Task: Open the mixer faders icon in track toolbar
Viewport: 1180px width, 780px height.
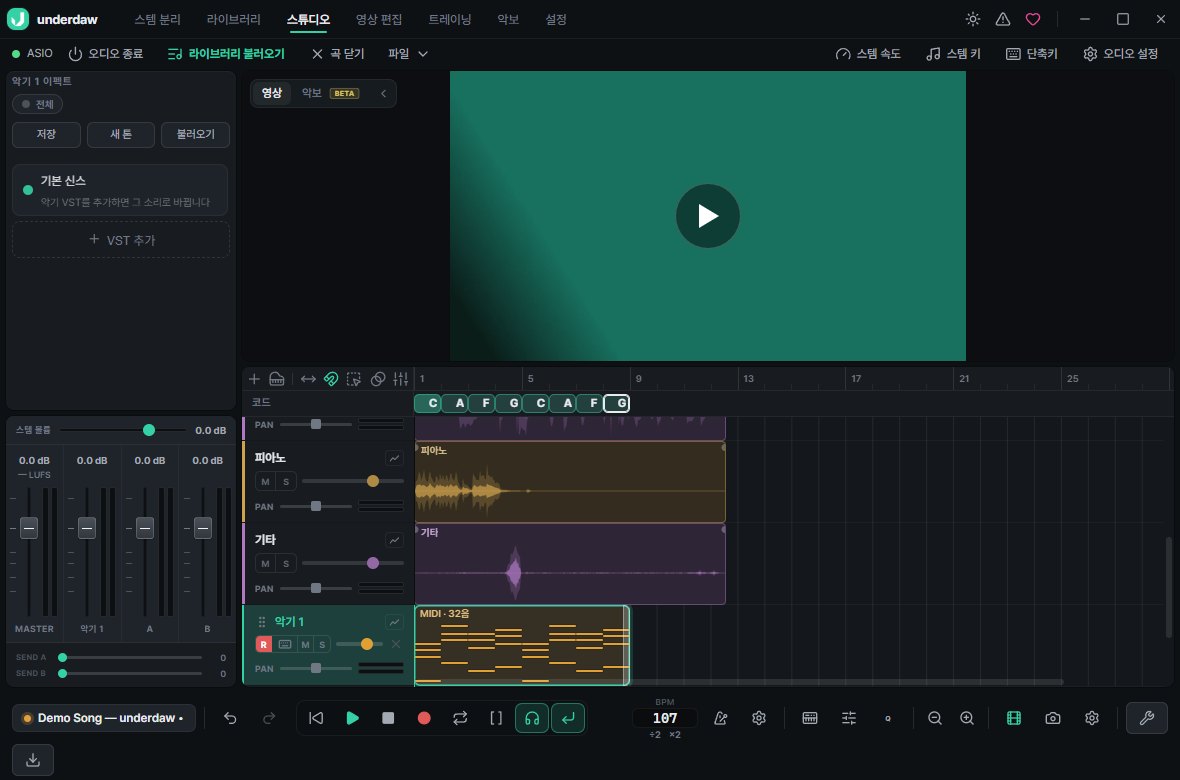Action: 400,379
